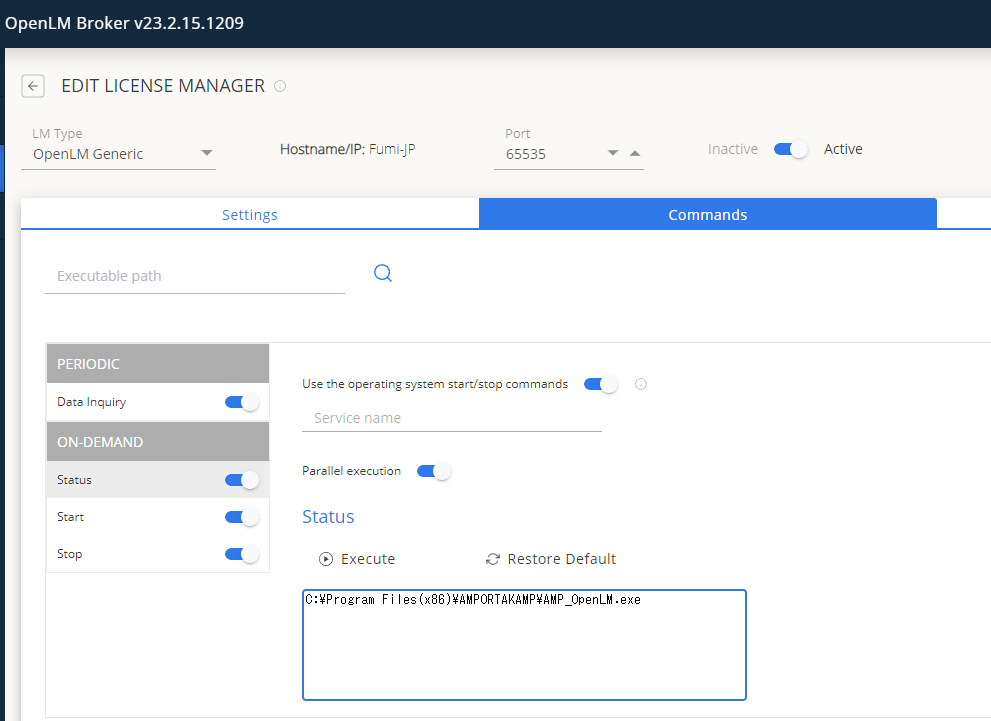Click Restore Default for the Status command

click(x=551, y=559)
